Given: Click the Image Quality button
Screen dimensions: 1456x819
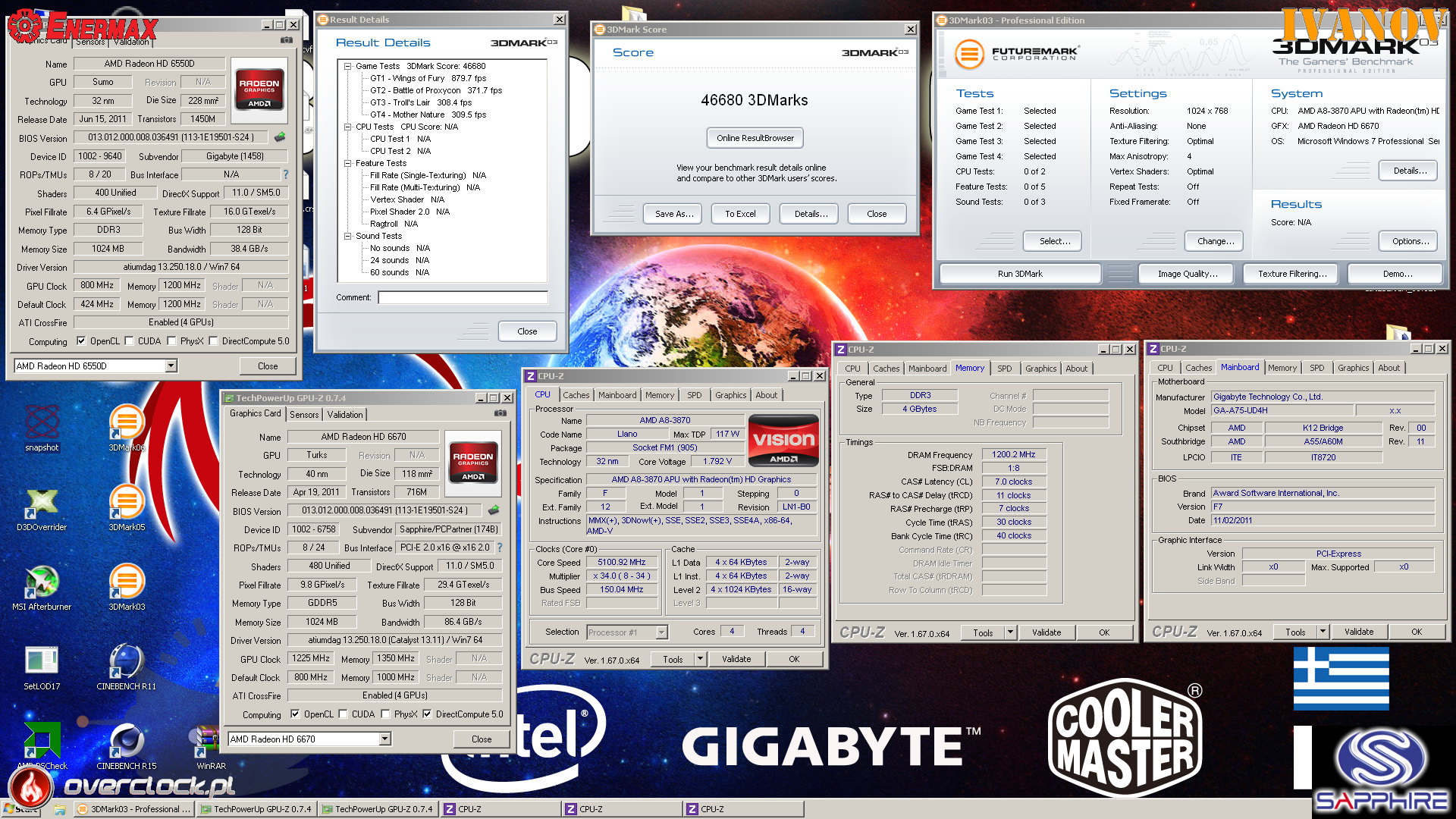Looking at the screenshot, I should [x=1188, y=274].
